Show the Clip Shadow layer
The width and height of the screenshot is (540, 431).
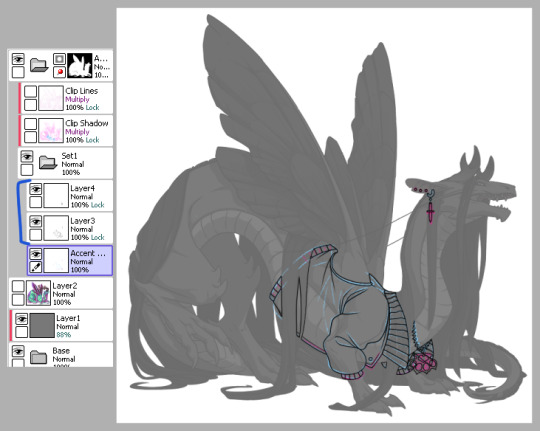[30, 124]
